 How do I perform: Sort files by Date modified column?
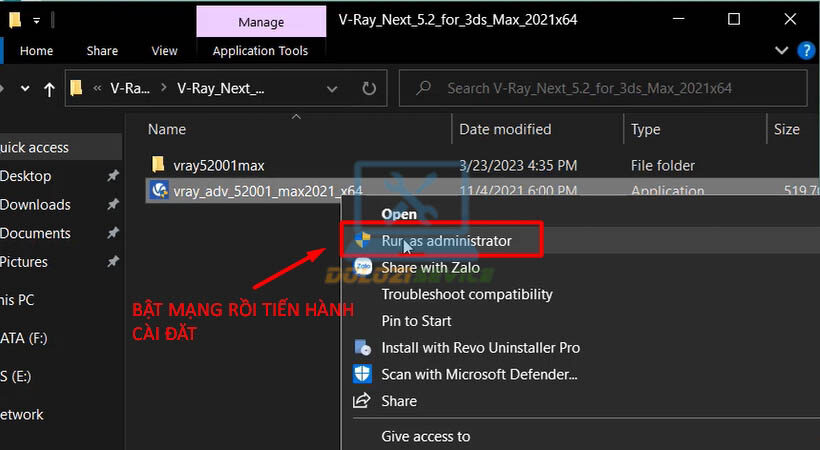(505, 129)
